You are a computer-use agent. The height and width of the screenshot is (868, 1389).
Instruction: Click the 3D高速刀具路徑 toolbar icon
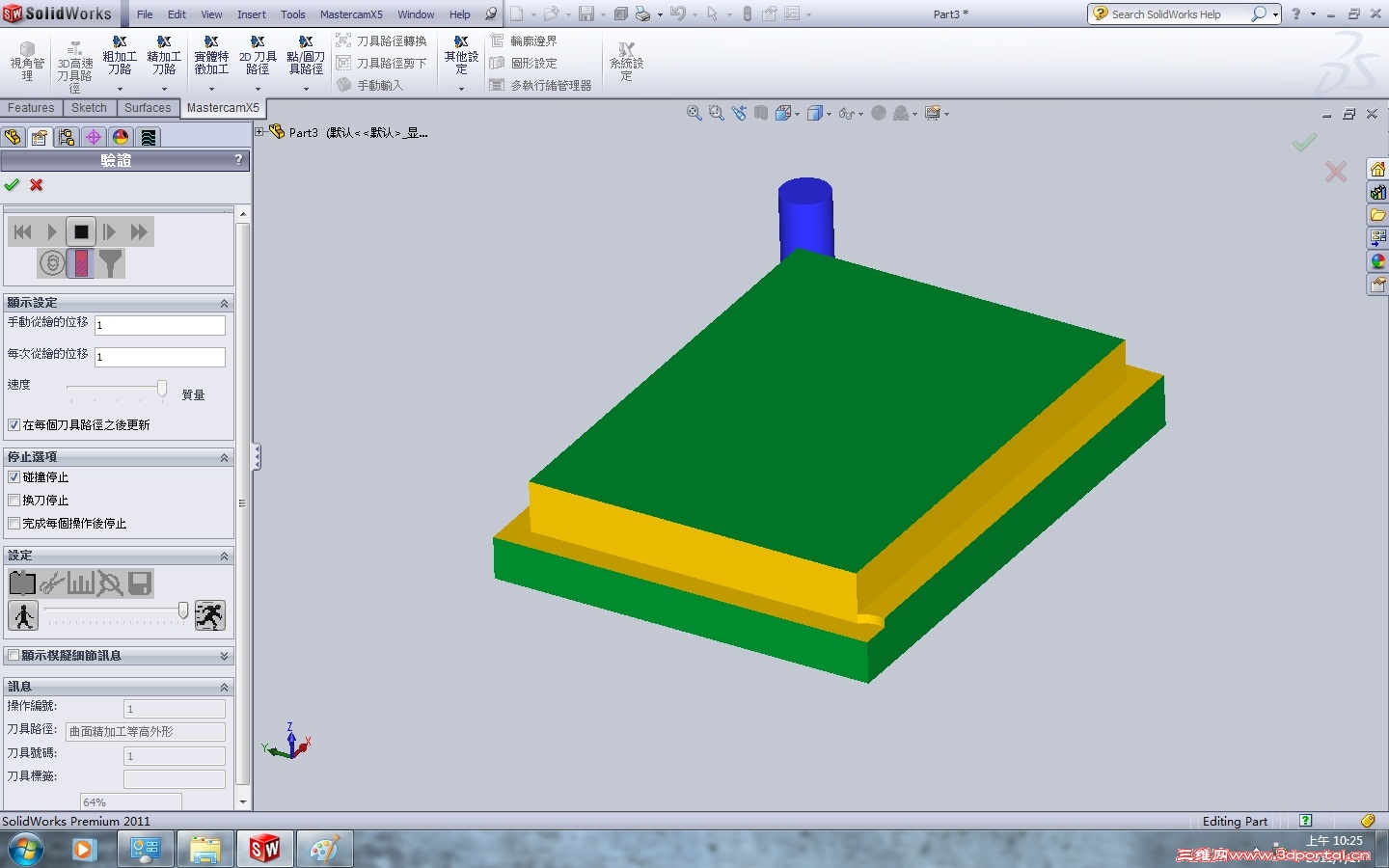coord(74,48)
